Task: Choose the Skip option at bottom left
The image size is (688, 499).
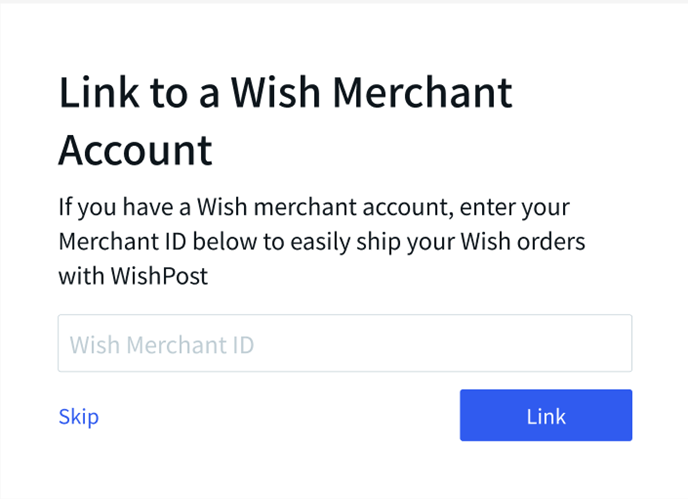Action: 79,416
